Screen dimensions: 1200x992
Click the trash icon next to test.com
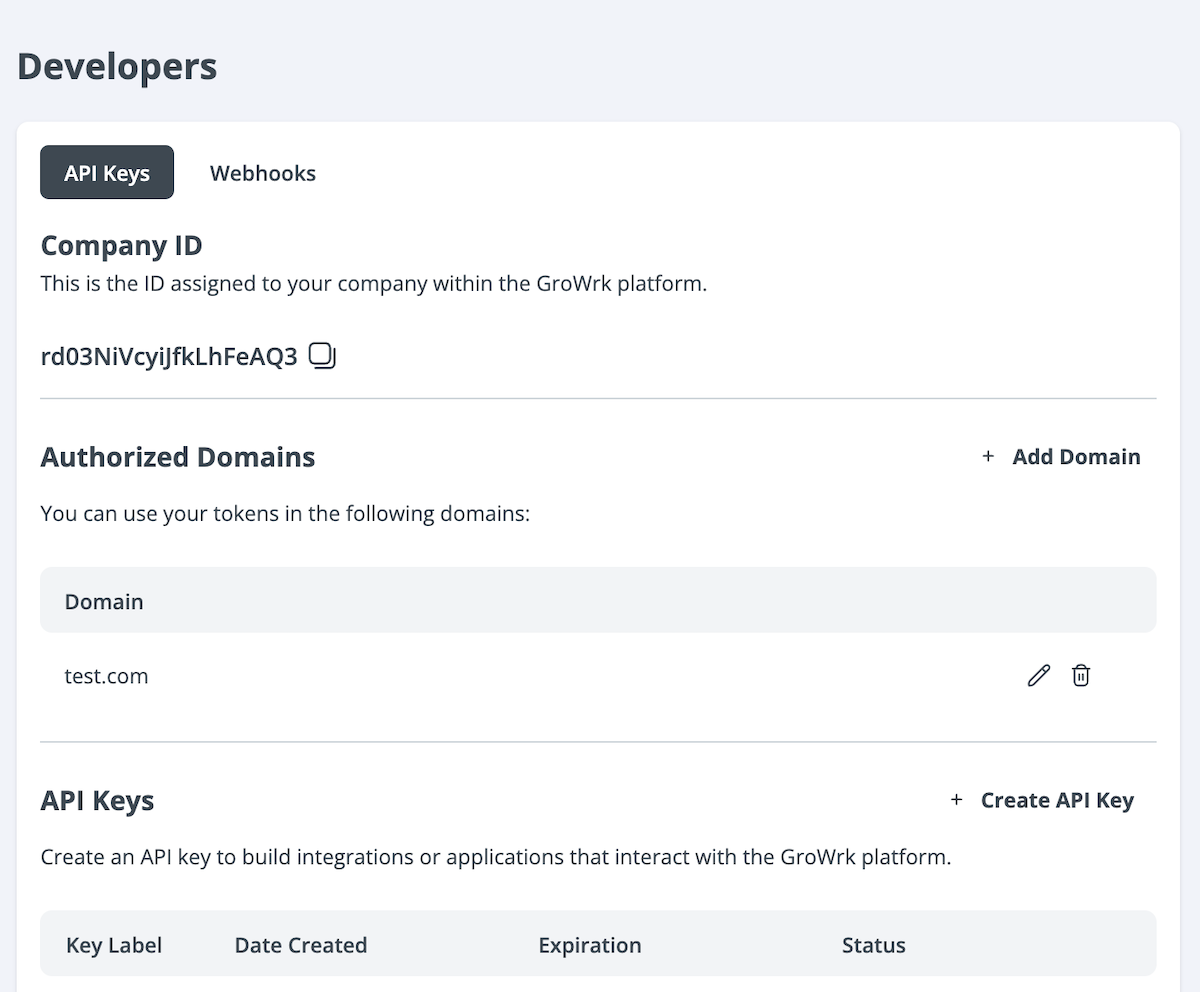(1081, 675)
